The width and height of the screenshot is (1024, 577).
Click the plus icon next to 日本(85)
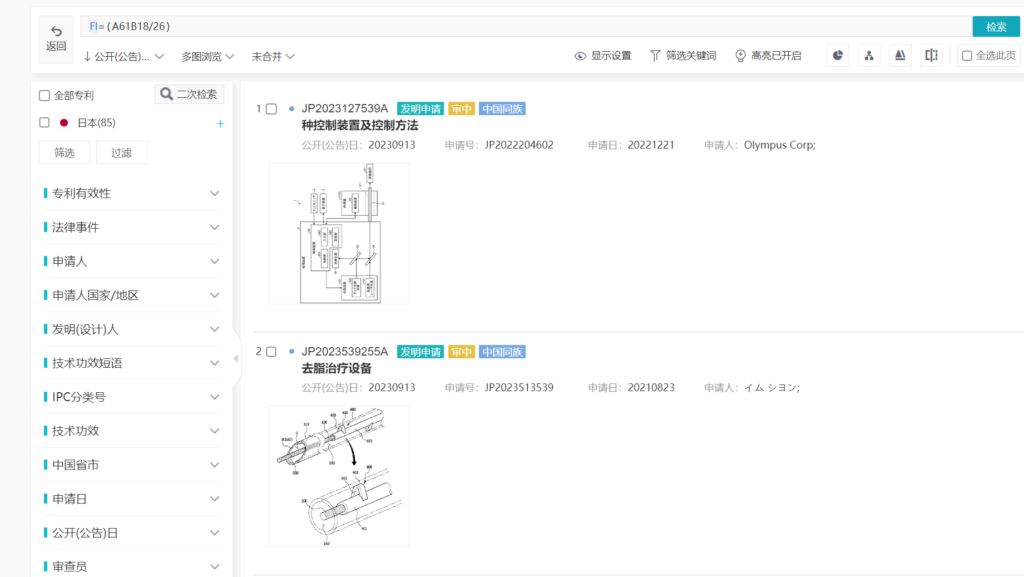[220, 123]
